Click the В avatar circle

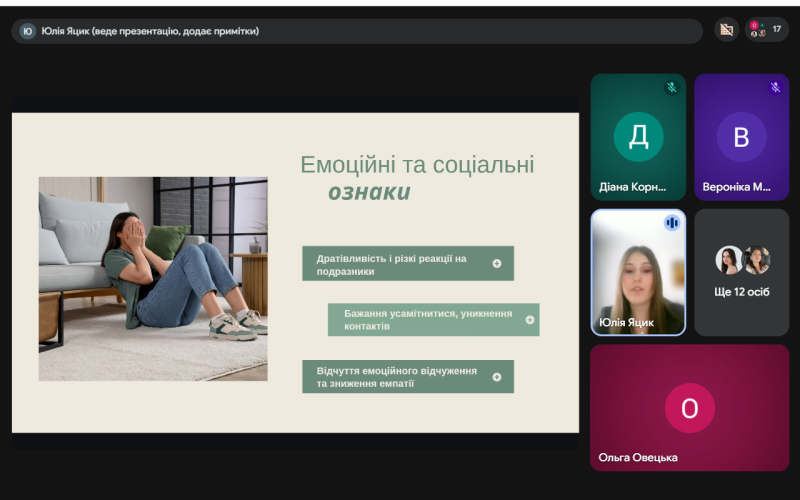[x=741, y=137]
